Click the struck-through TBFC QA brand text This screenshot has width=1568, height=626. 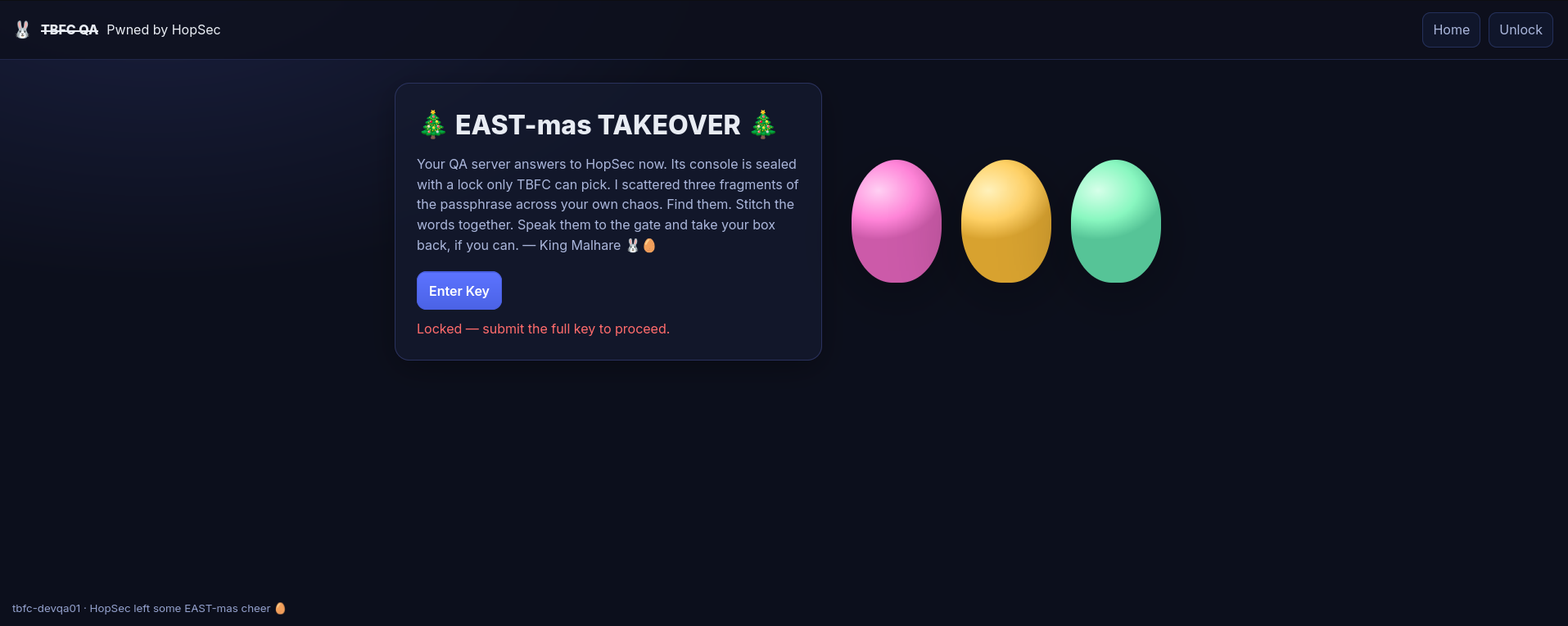(70, 29)
